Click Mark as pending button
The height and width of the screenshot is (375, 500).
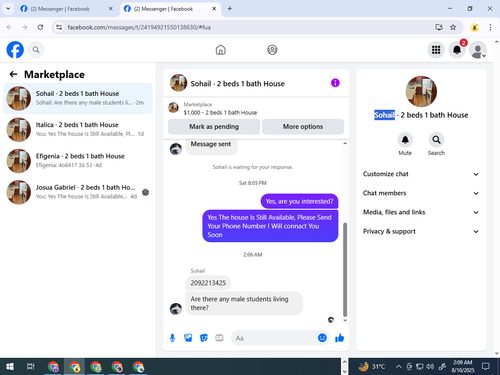pos(214,127)
